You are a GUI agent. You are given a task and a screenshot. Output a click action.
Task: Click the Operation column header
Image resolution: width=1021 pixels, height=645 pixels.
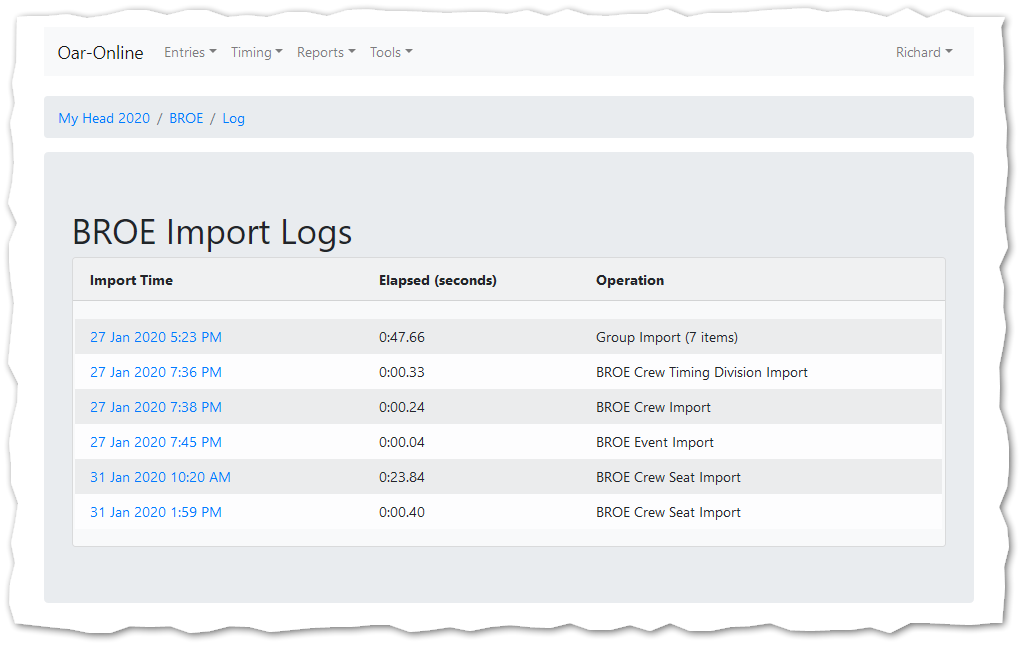click(629, 281)
